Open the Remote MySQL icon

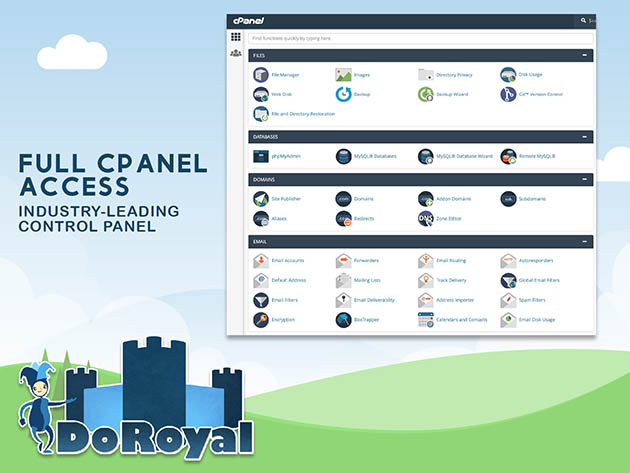508,156
